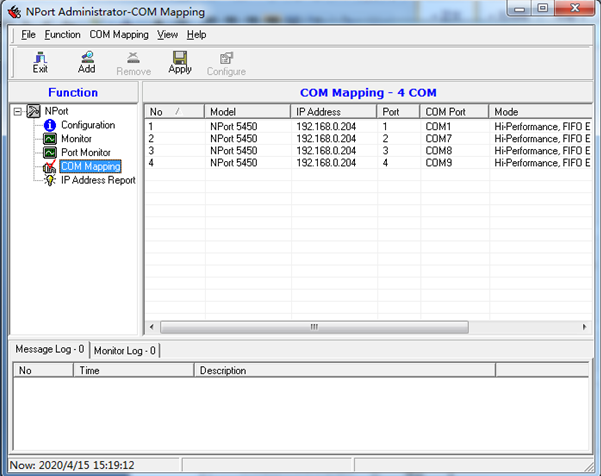
Task: Select the IP Address Report icon
Action: coord(50,181)
